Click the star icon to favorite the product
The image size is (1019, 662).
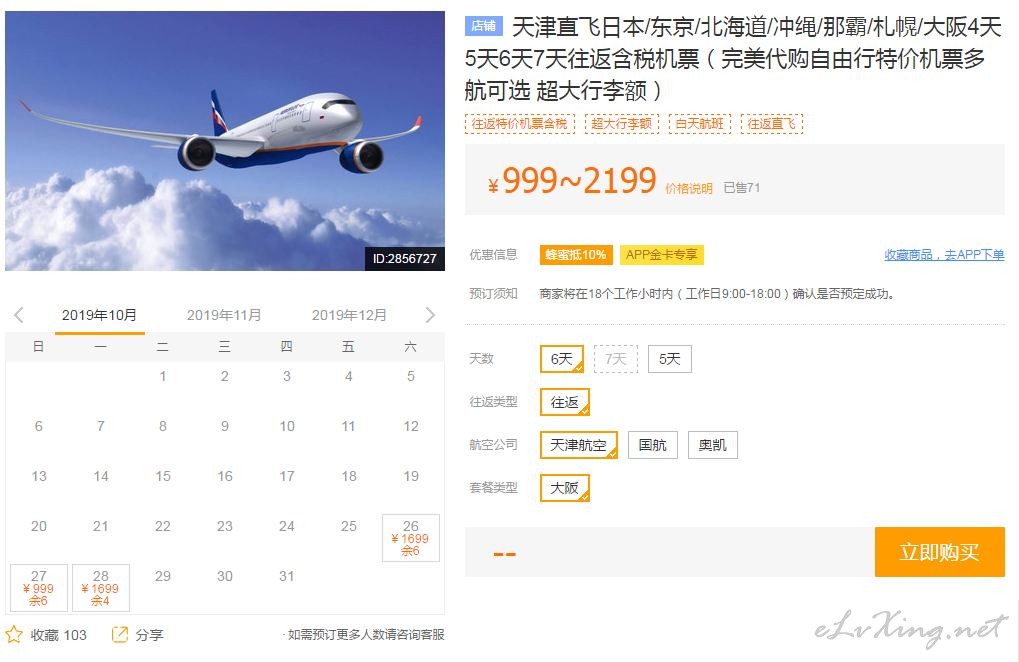pos(14,634)
